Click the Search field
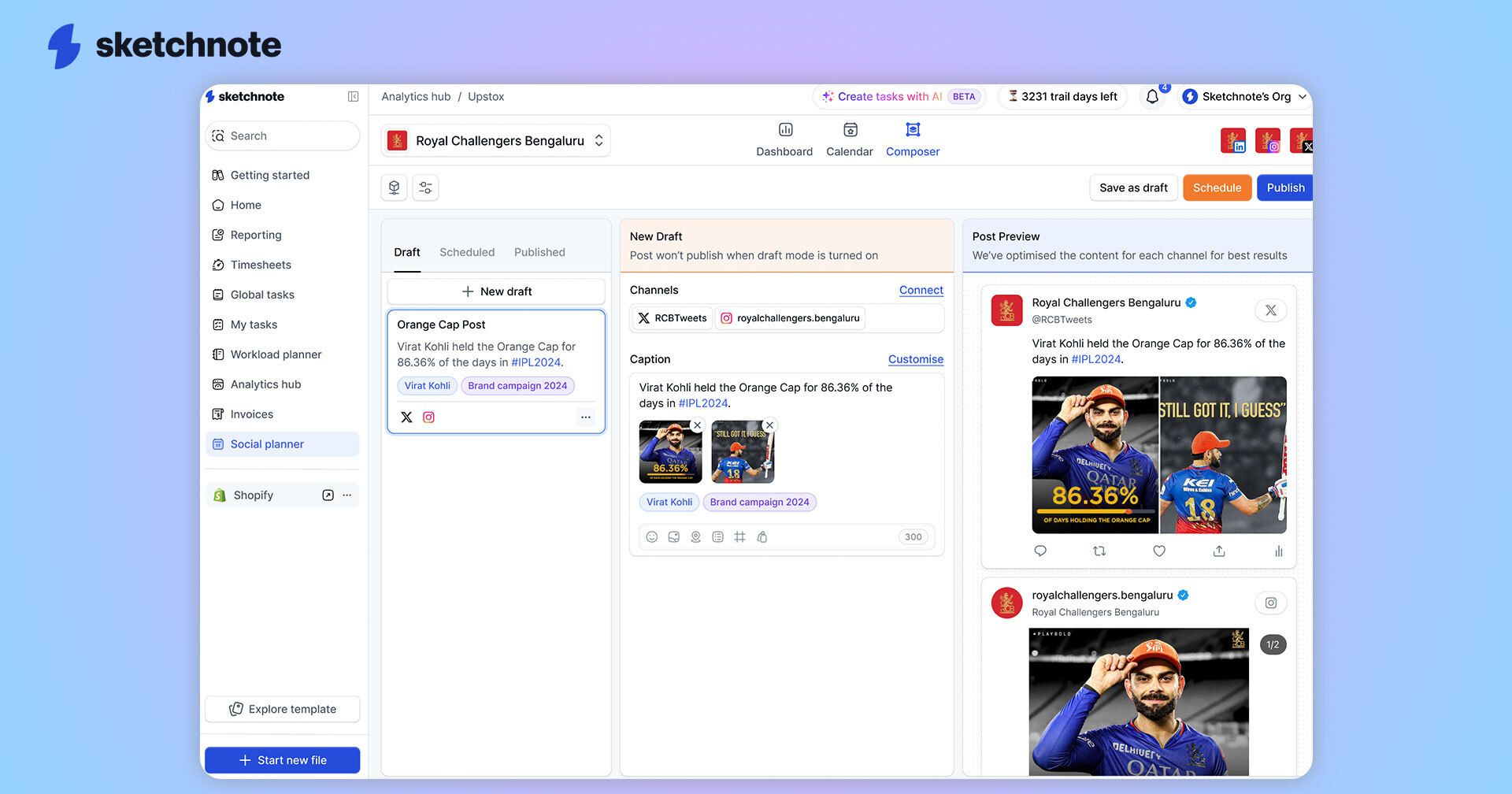 tap(283, 135)
